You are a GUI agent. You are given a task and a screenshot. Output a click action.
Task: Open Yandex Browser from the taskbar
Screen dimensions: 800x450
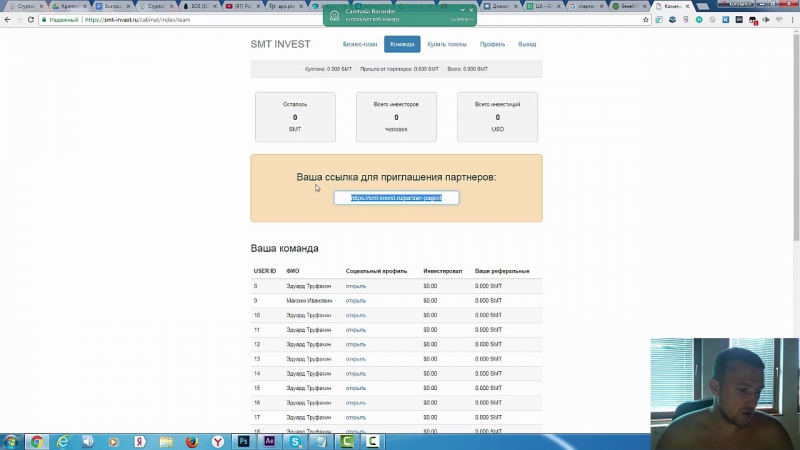click(x=218, y=441)
